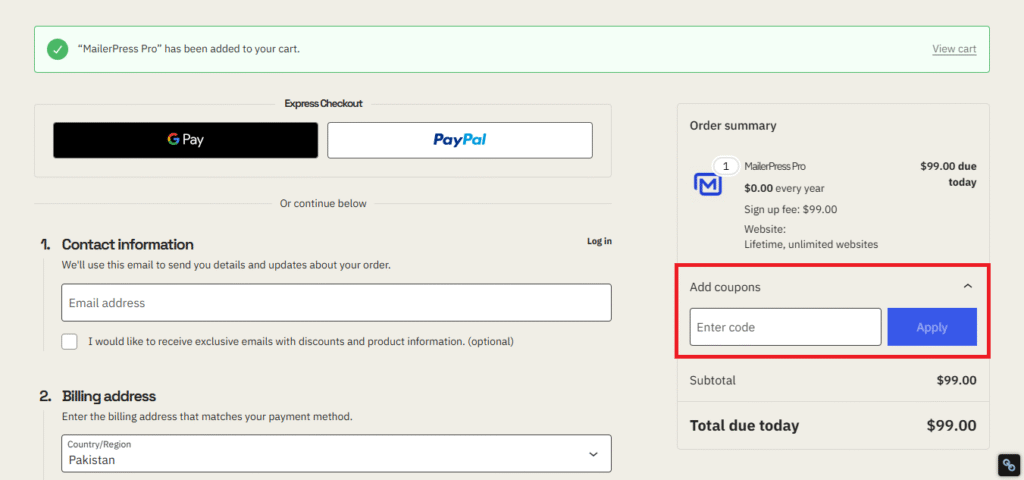Click the Contact information heading
Screen dimensions: 1024x480
[x=127, y=244]
